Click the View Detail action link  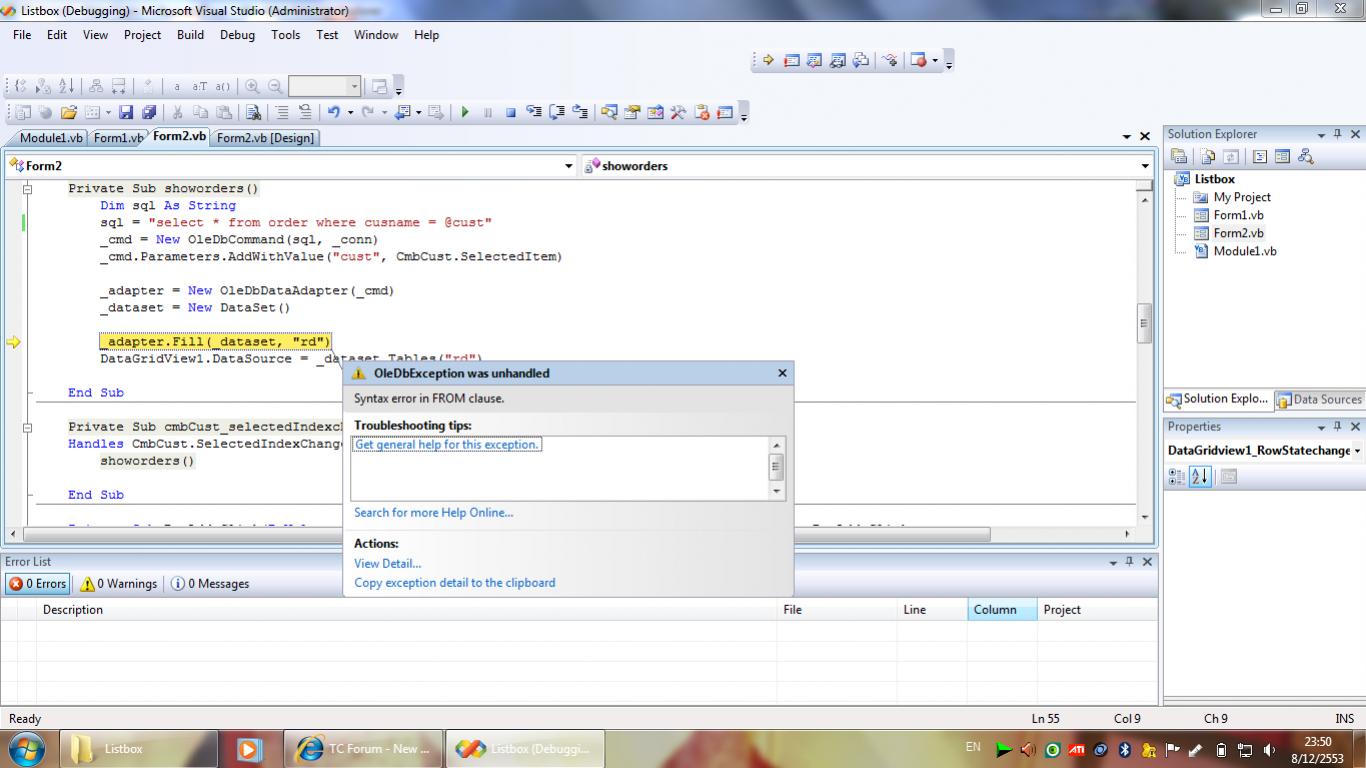(387, 563)
